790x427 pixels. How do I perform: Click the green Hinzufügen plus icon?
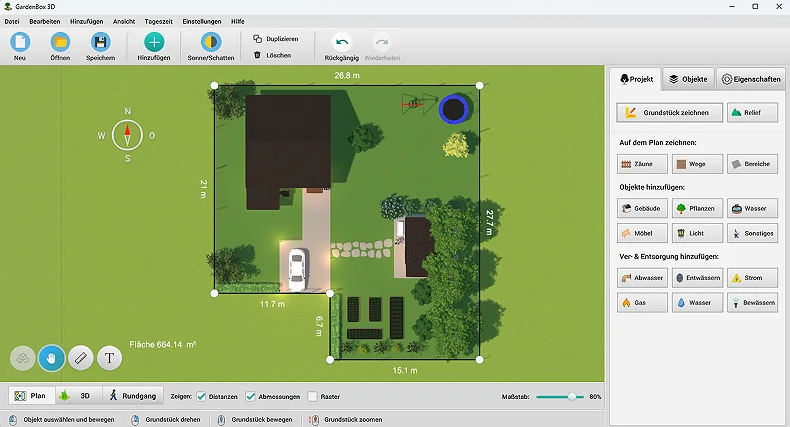click(x=154, y=42)
